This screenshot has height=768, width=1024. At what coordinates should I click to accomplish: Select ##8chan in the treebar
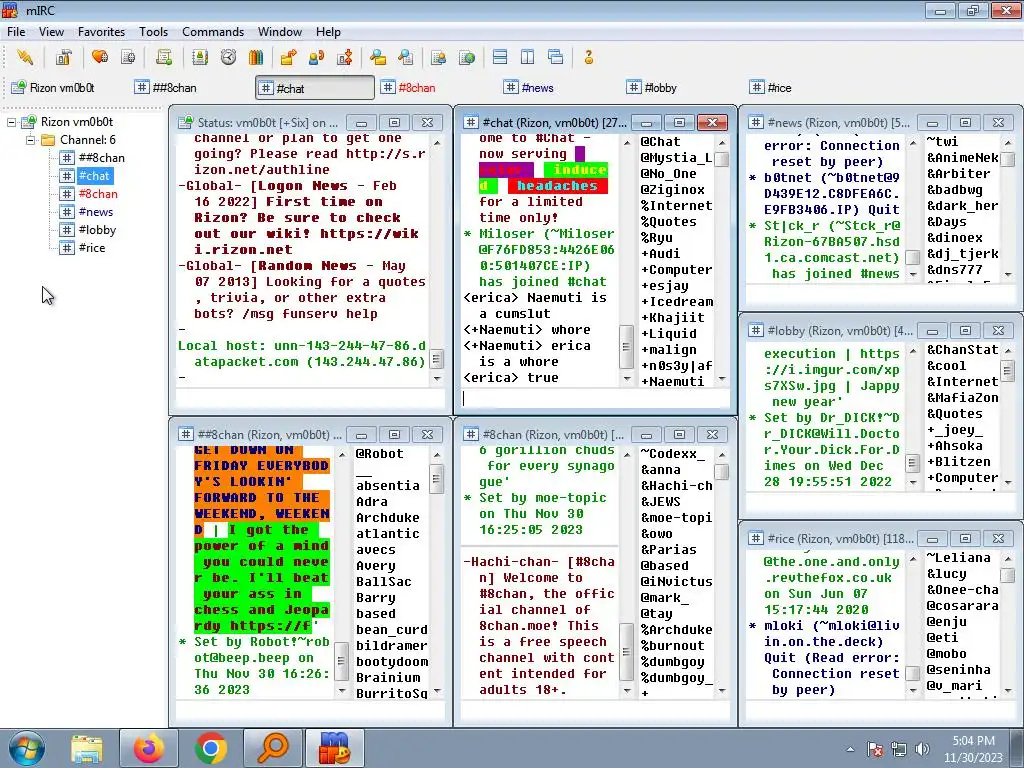101,157
